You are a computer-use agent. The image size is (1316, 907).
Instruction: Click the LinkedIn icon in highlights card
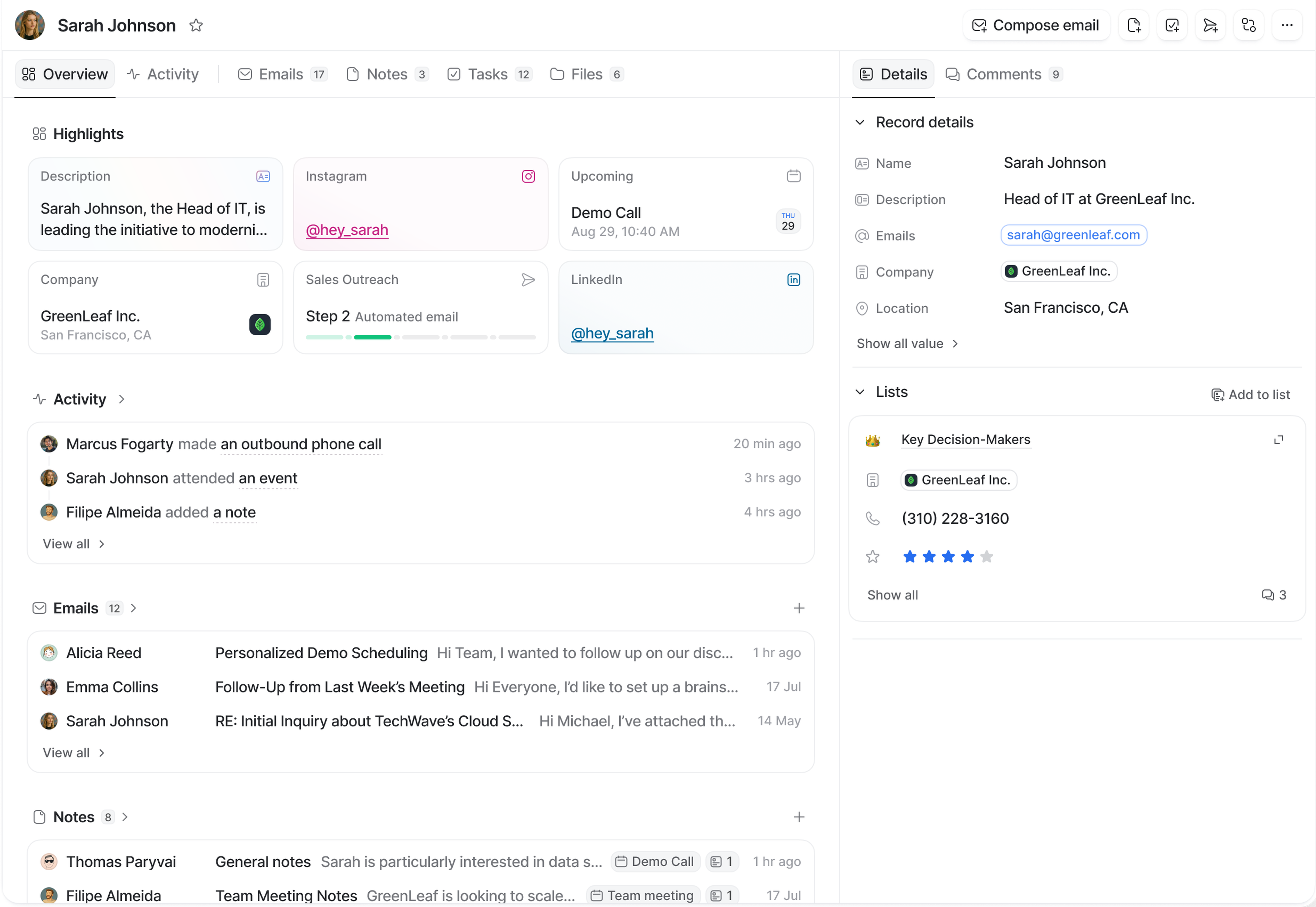[794, 280]
